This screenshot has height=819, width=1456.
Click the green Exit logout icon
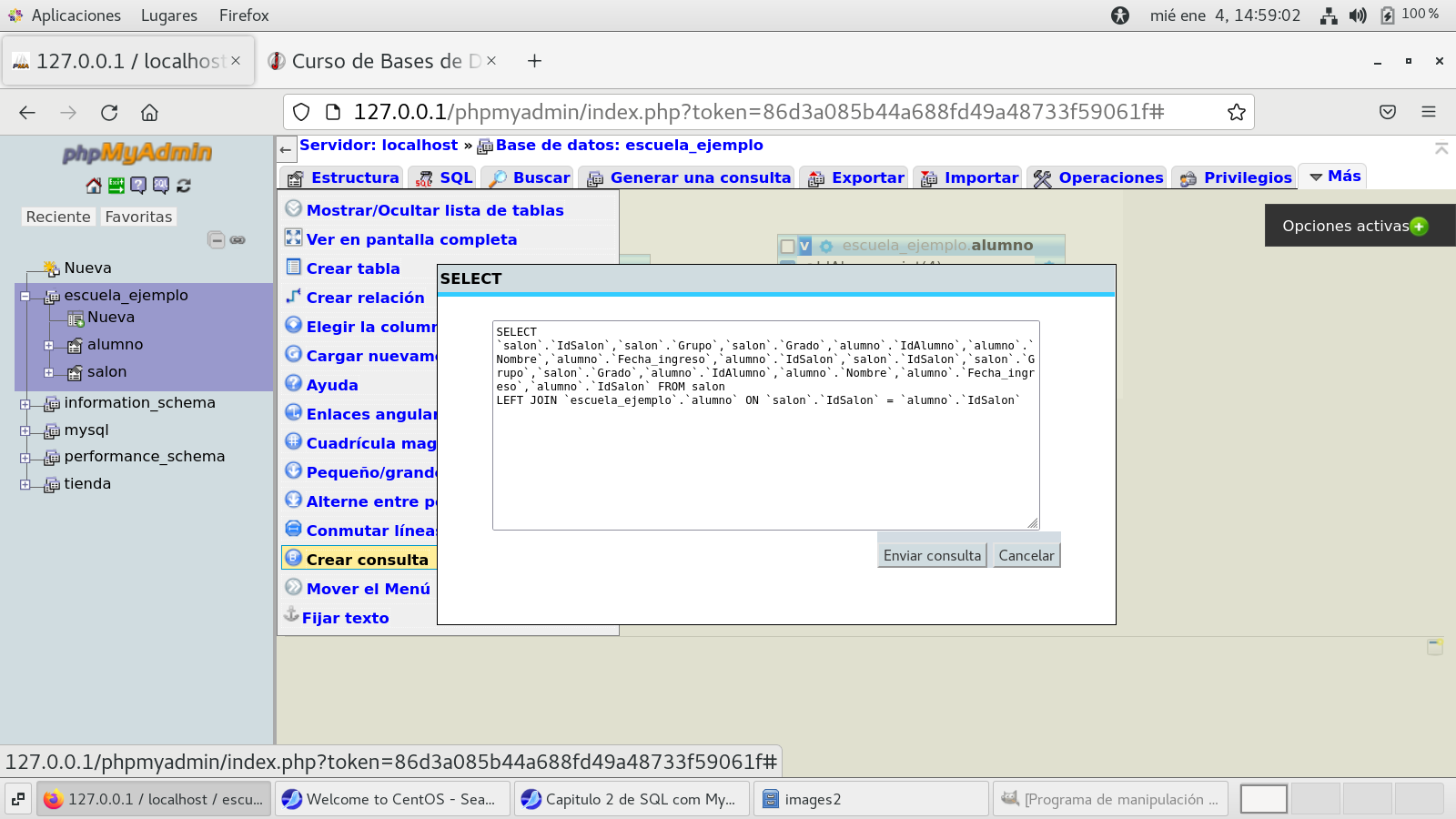click(116, 186)
